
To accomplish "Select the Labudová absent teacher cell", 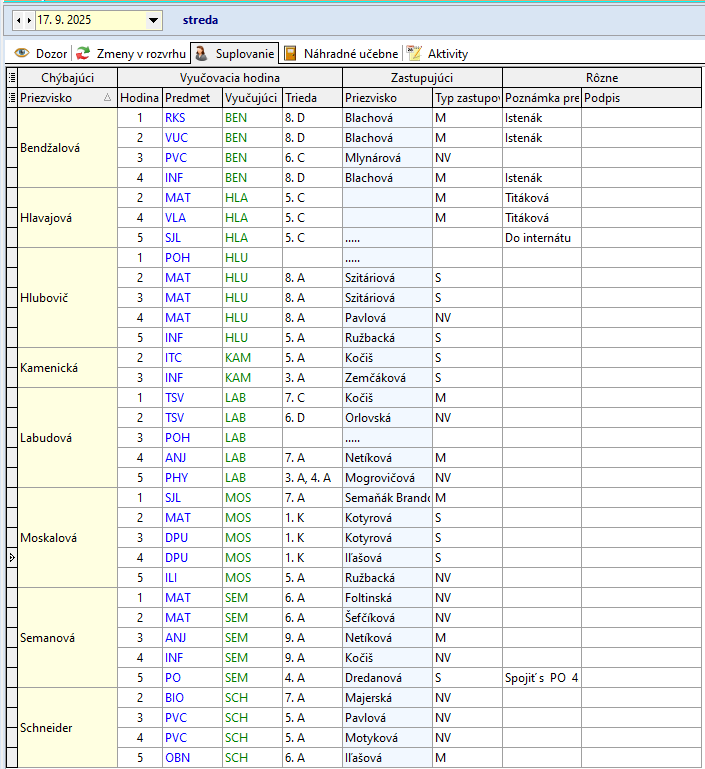I will (67, 437).
